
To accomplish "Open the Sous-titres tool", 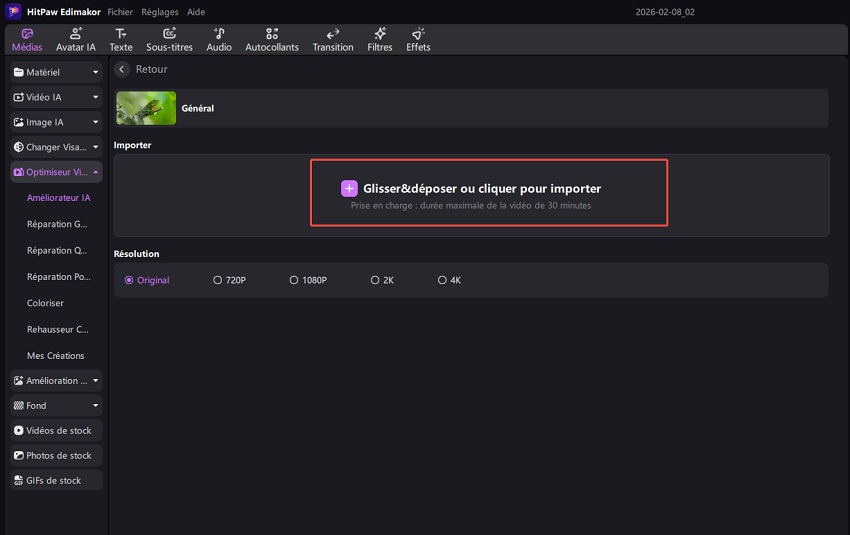I will pos(169,40).
